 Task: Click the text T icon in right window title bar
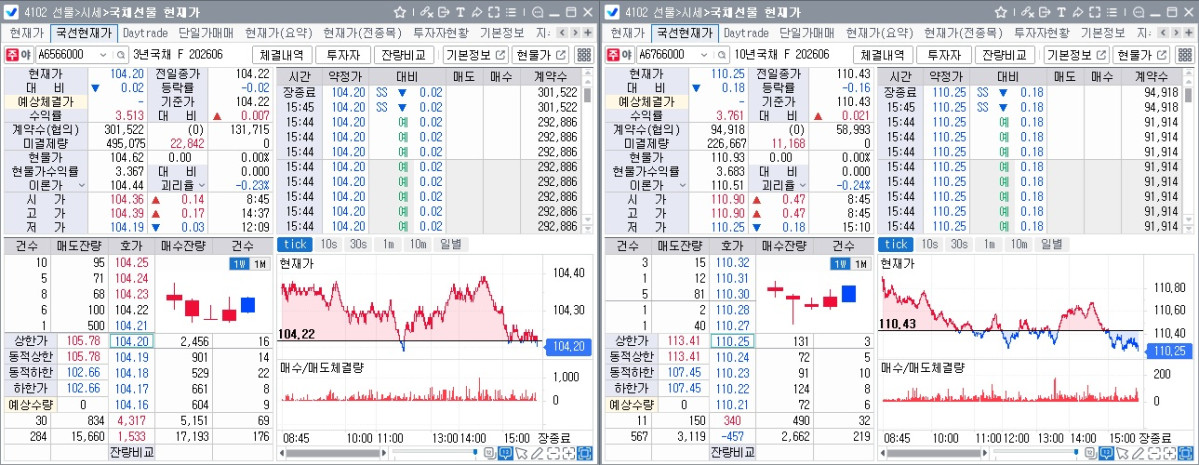pyautogui.click(x=1061, y=12)
